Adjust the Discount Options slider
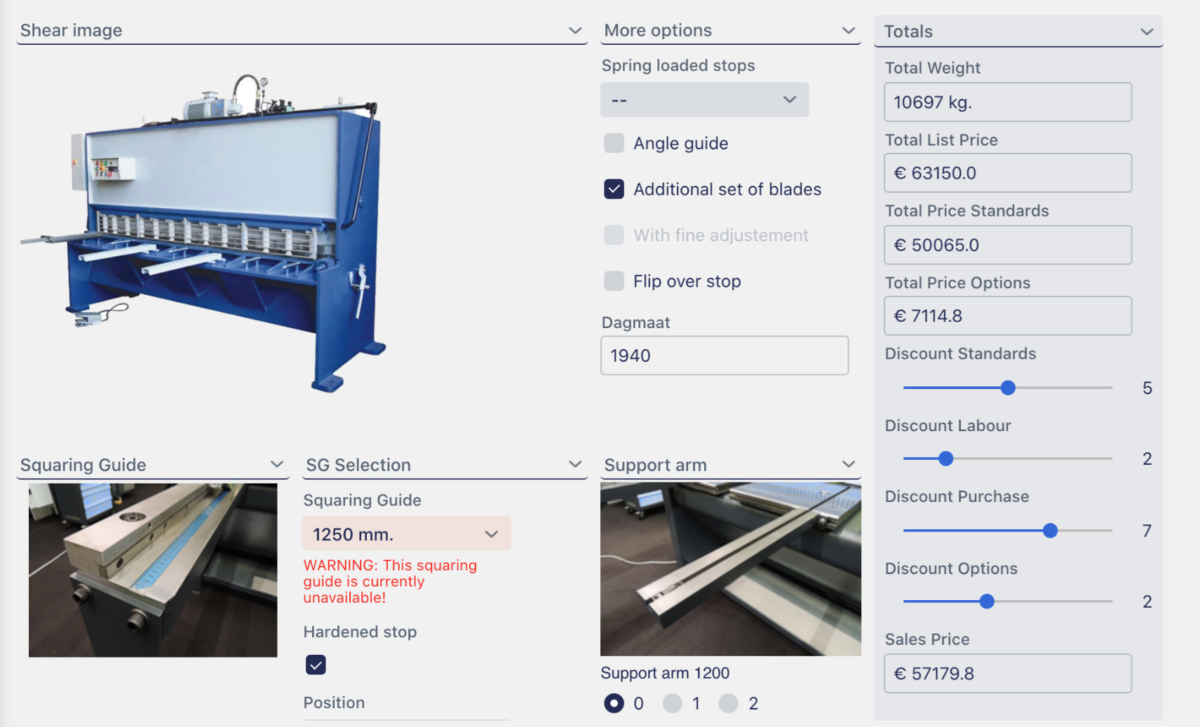 click(x=1007, y=601)
